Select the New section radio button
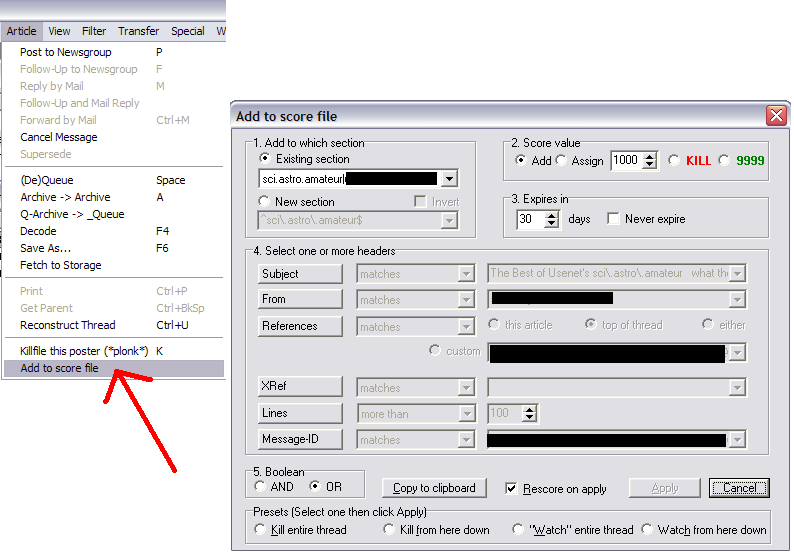Screen dimensions: 794x552 click(x=265, y=202)
